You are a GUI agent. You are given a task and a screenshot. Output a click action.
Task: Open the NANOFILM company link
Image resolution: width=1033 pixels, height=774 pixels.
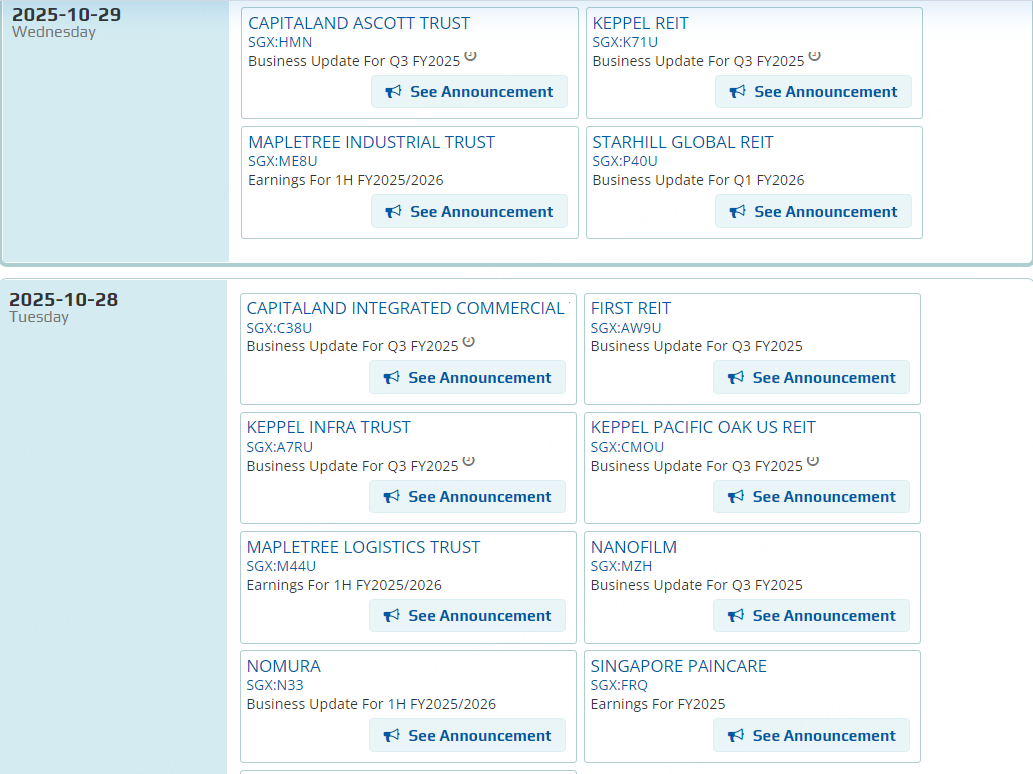[634, 547]
